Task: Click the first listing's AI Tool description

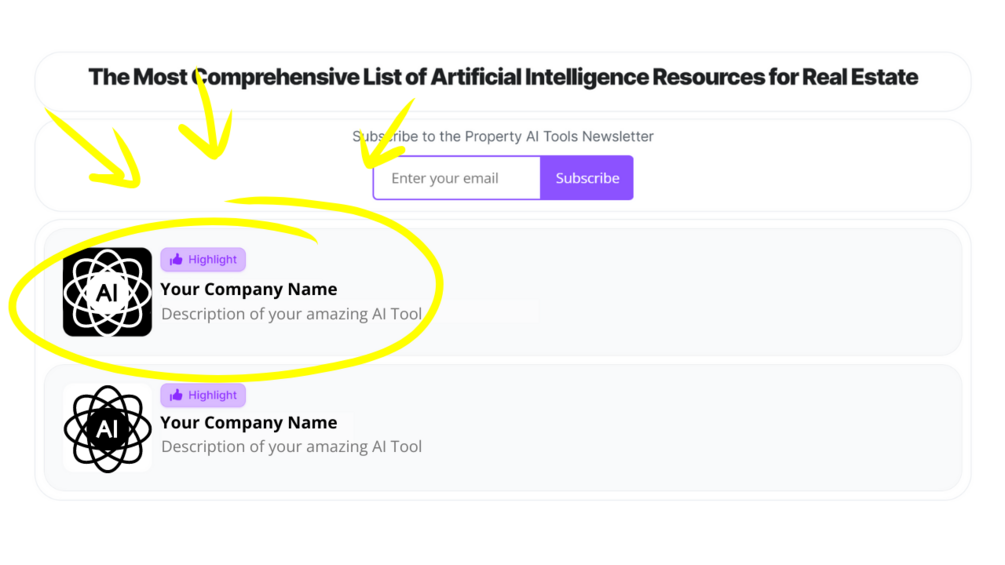Action: click(x=292, y=314)
